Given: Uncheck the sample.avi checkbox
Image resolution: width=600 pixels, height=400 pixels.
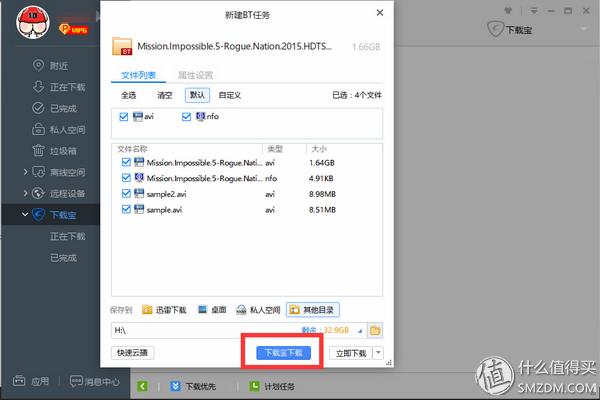Looking at the screenshot, I should click(126, 209).
